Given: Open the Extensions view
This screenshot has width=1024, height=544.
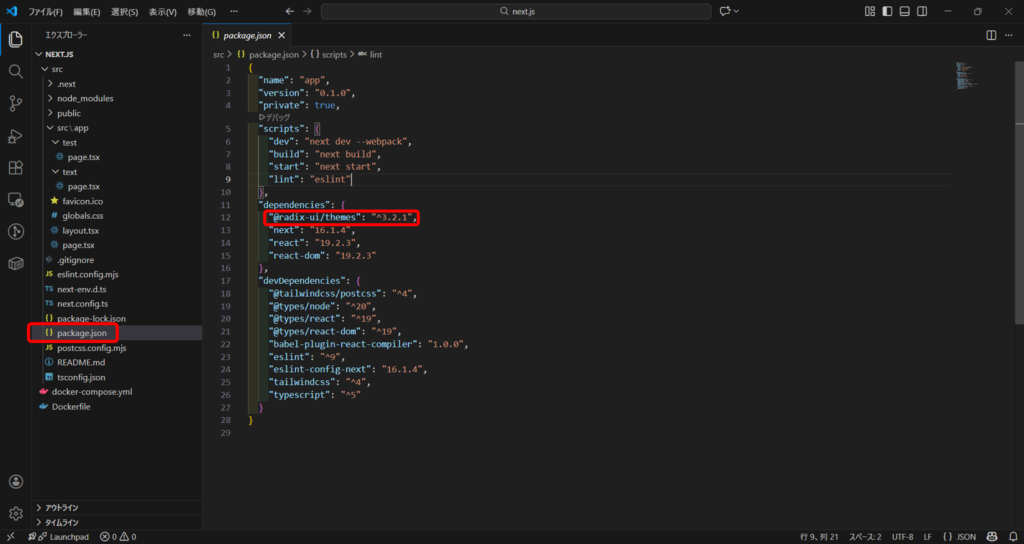Looking at the screenshot, I should click(x=15, y=168).
